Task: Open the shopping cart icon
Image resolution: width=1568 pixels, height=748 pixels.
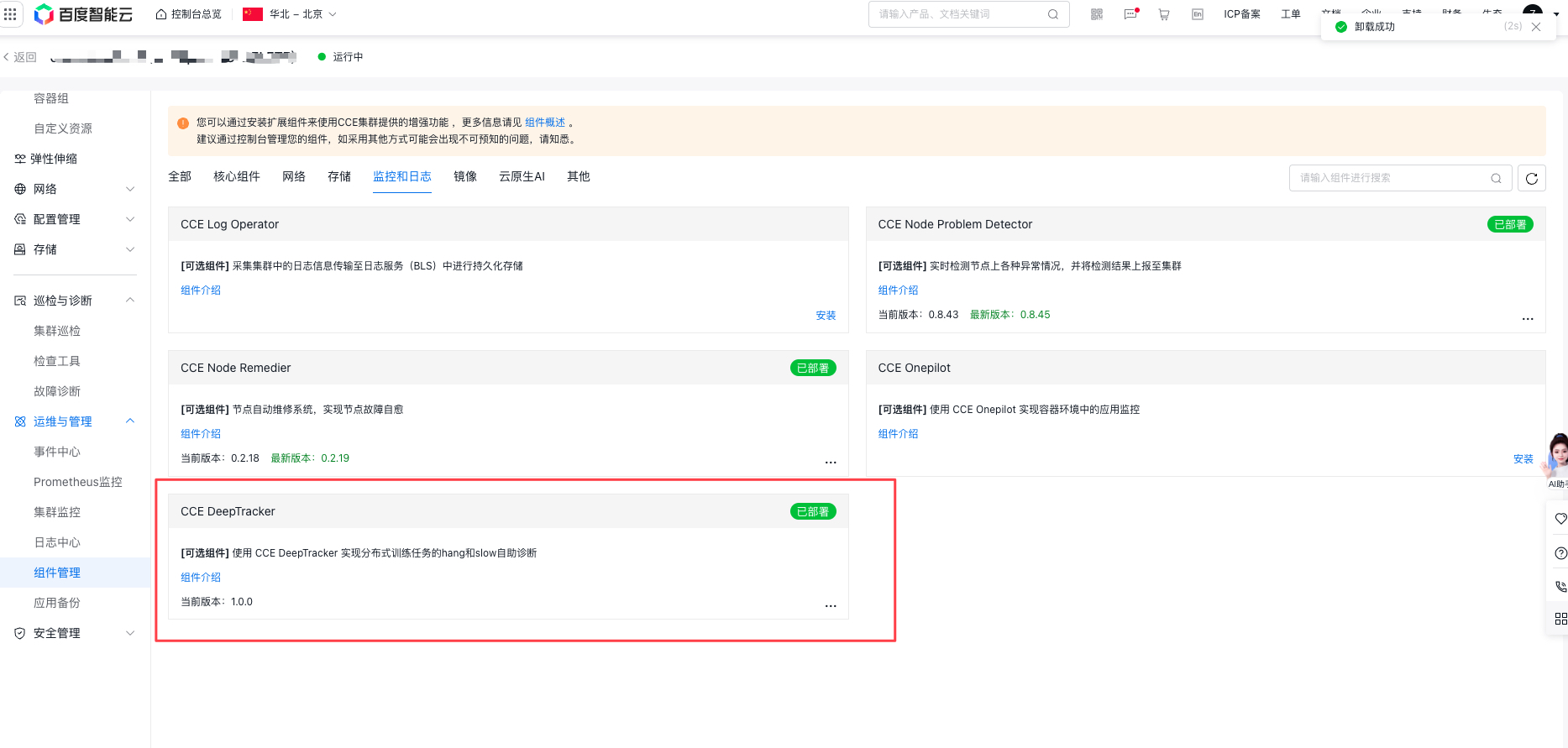Action: (x=1163, y=14)
